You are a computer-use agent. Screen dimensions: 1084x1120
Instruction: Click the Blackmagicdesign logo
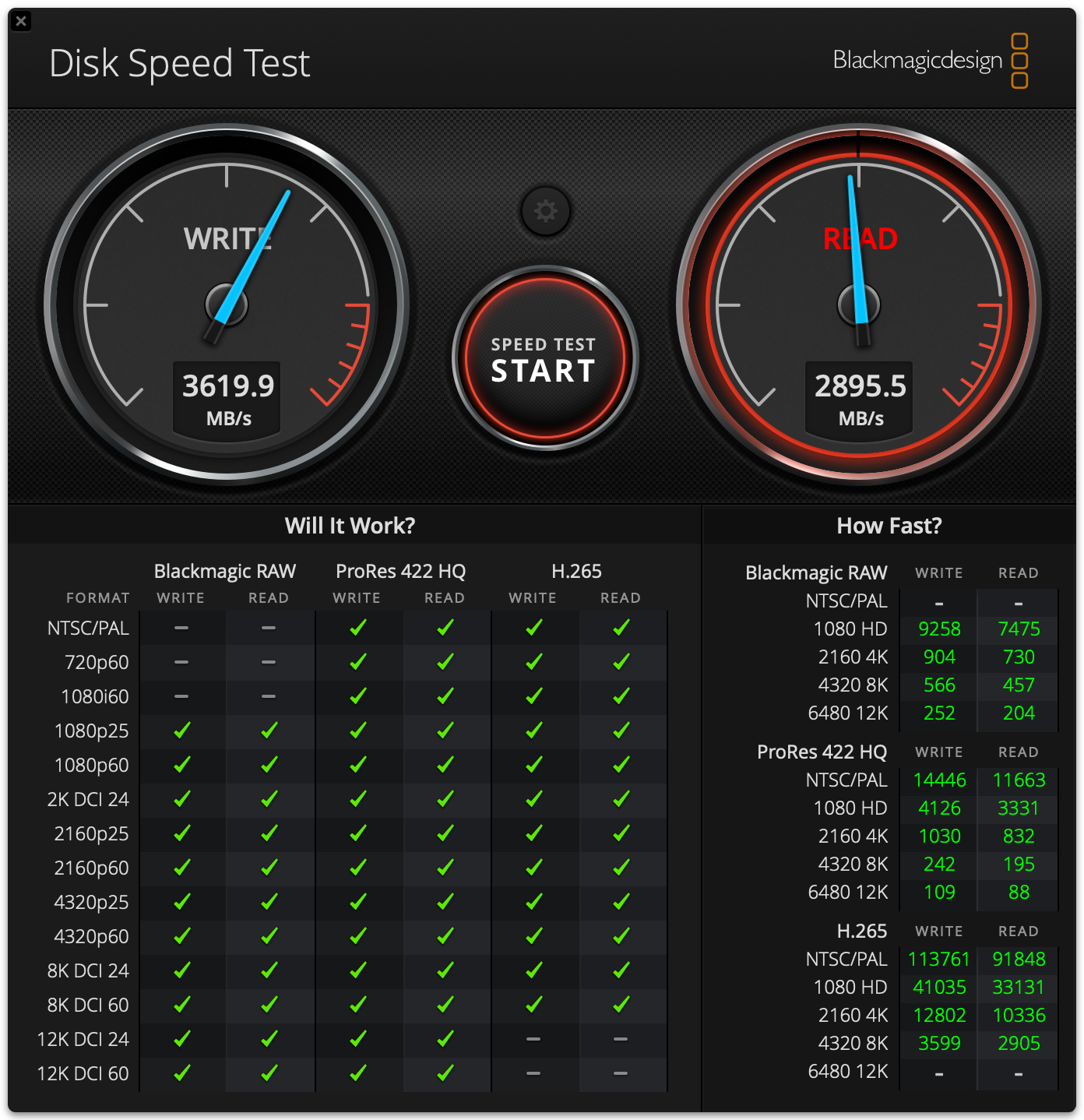pyautogui.click(x=930, y=61)
